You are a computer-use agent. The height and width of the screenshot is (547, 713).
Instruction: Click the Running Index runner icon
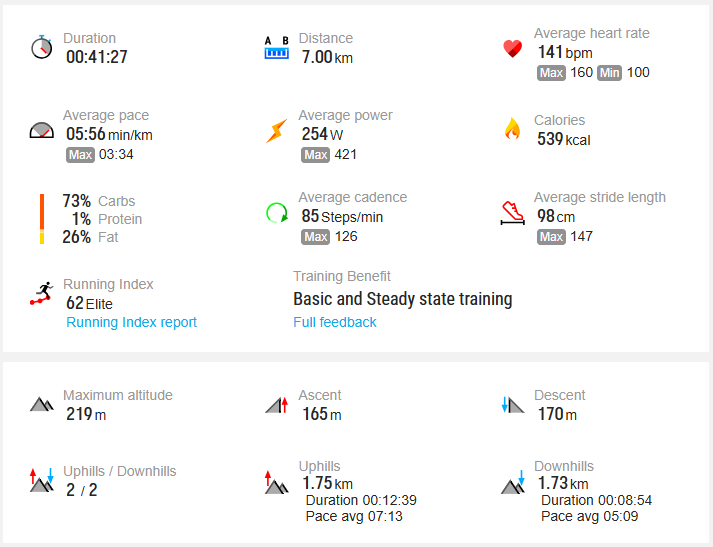41,293
